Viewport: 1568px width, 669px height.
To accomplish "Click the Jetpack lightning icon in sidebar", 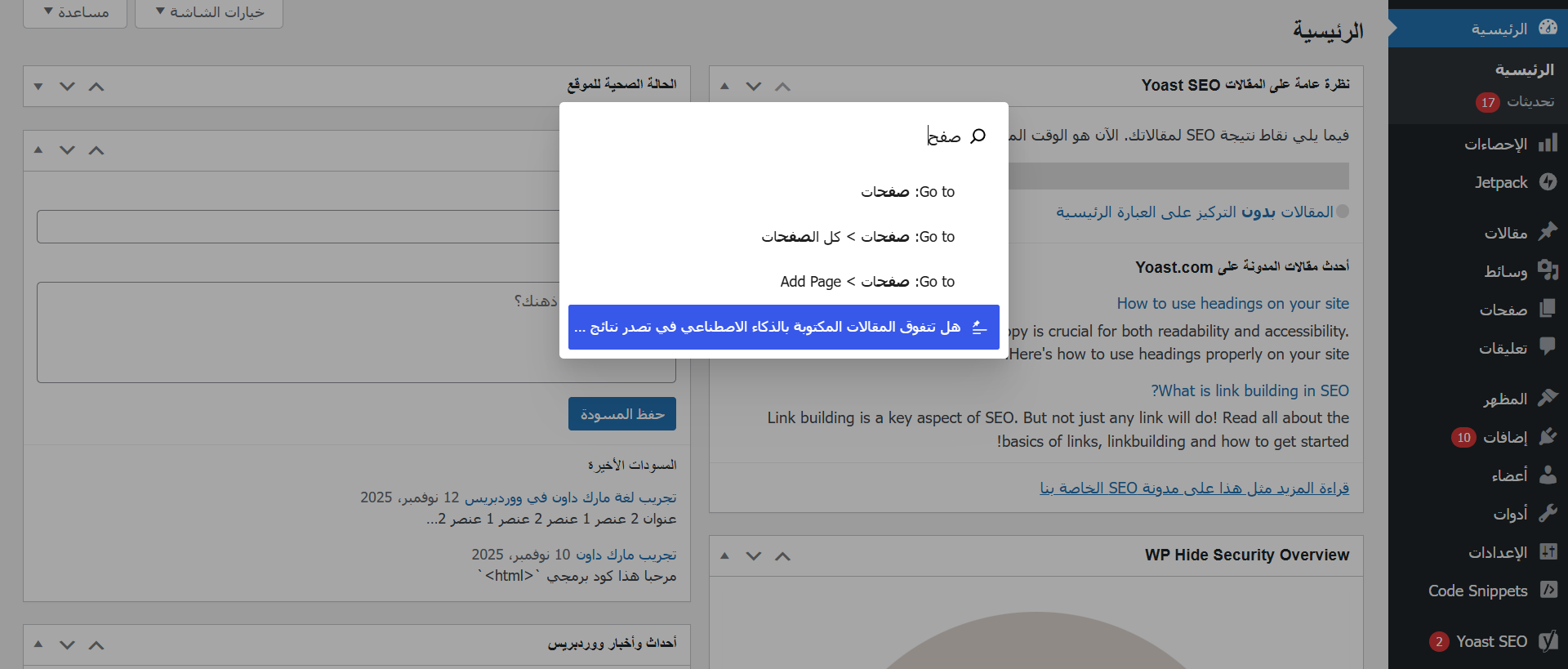I will pos(1548,182).
